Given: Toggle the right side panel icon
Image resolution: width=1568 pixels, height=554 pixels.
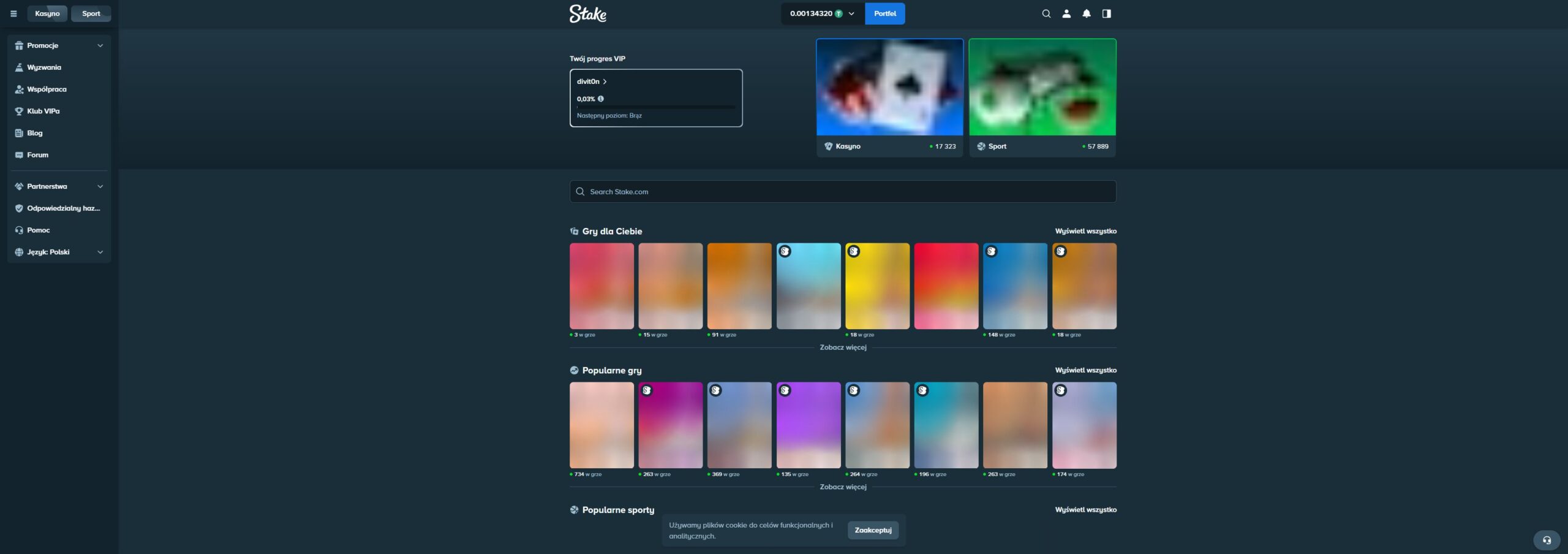Looking at the screenshot, I should pos(1107,13).
